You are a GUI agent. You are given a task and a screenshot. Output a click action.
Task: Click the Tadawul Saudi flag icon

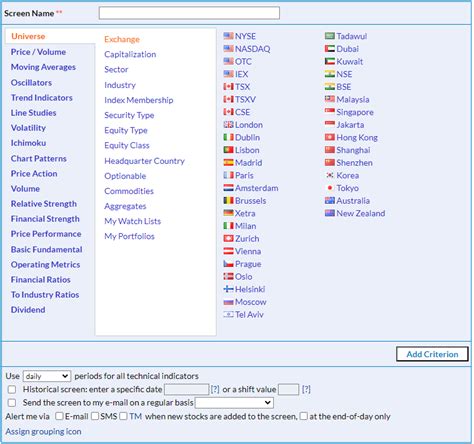click(330, 36)
